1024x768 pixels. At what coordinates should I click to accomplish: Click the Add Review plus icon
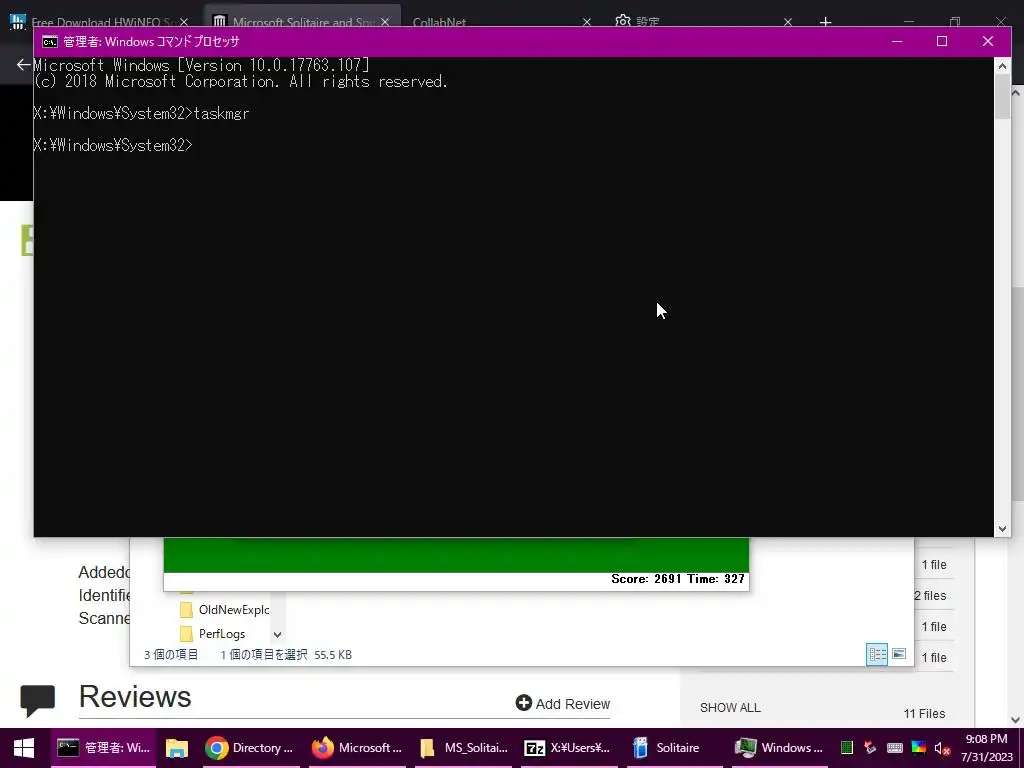click(523, 703)
